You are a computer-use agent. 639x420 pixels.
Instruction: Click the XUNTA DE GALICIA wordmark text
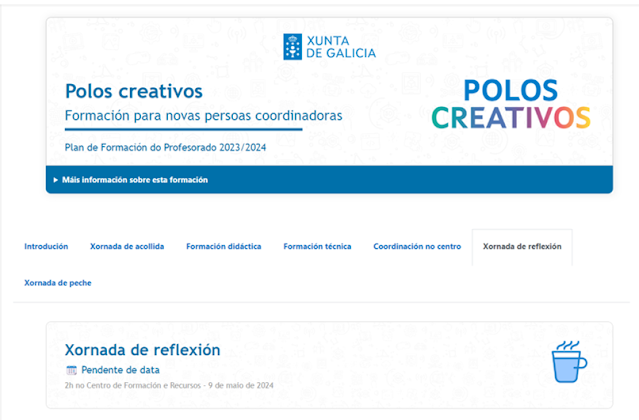point(341,47)
